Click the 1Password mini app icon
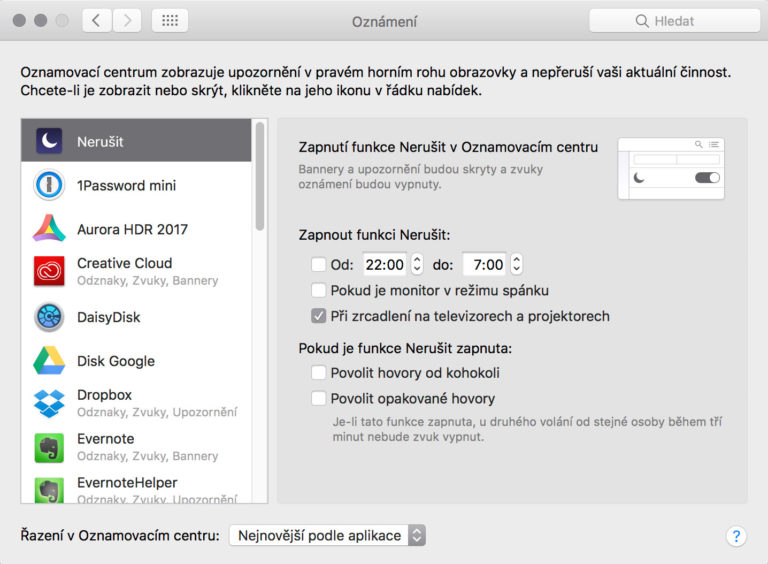The width and height of the screenshot is (768, 564). (49, 185)
